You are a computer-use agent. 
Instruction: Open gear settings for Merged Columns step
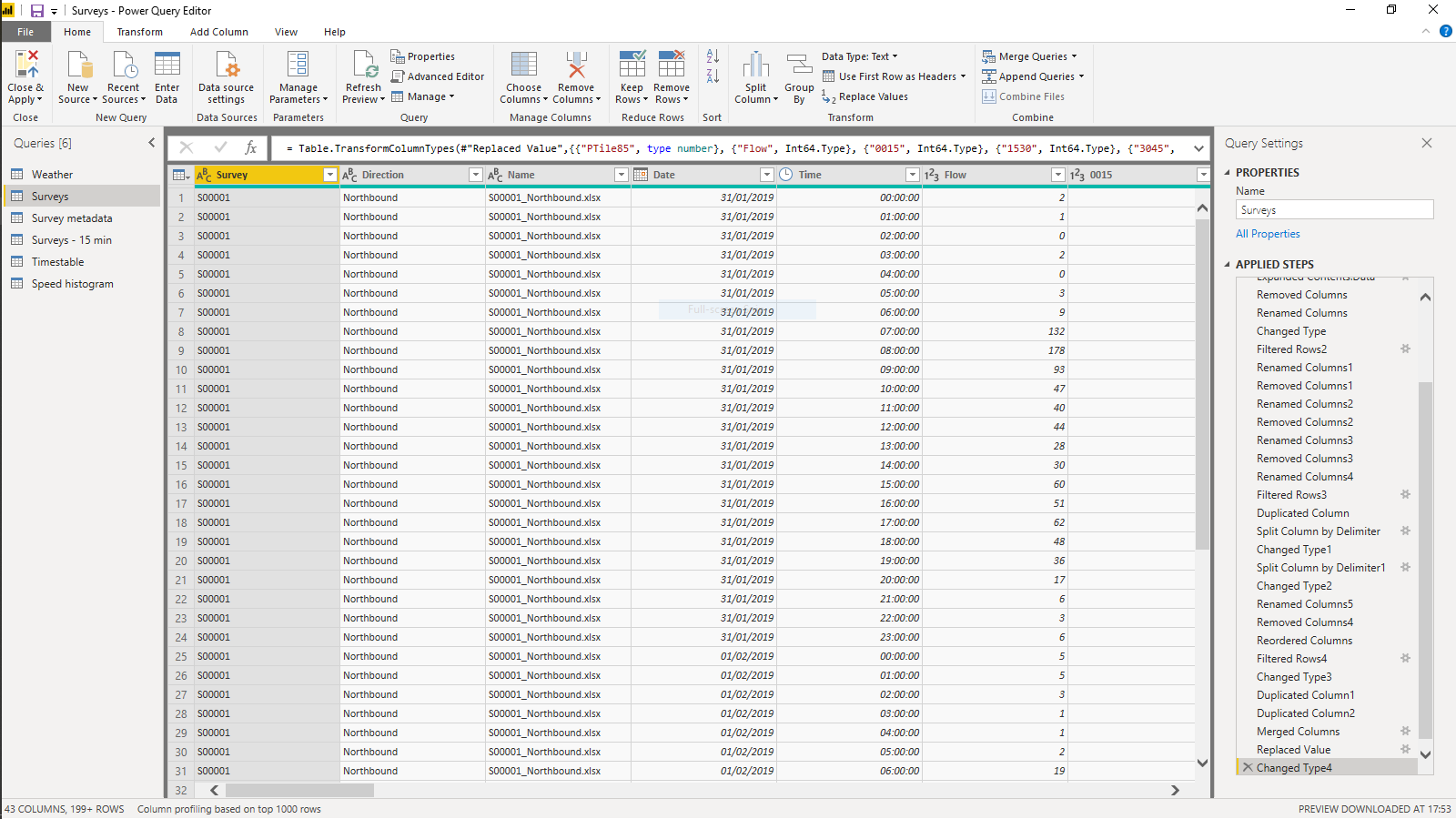(1405, 731)
